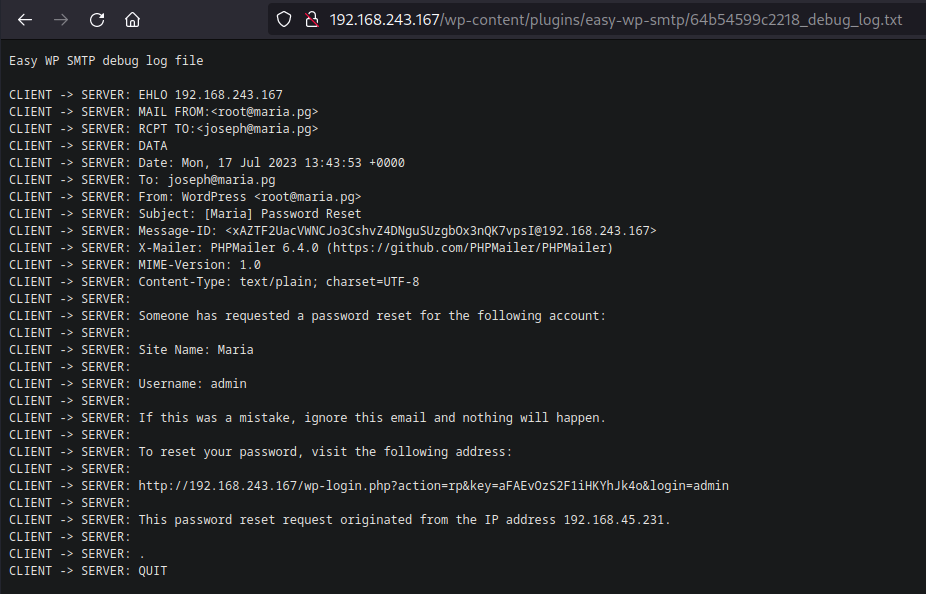Click the forward navigation arrow
The width and height of the screenshot is (926, 594).
click(61, 19)
